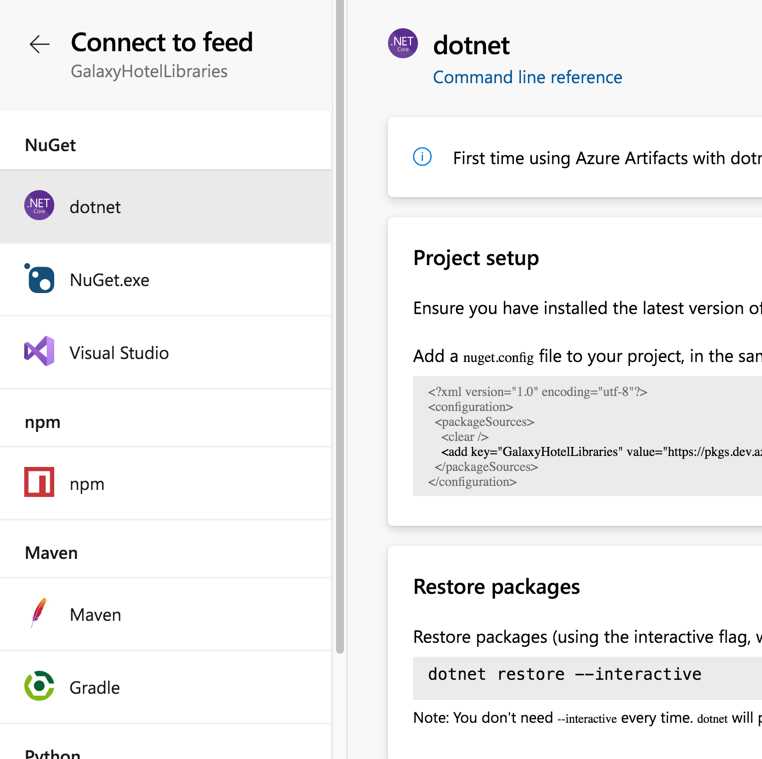
Task: Click the sidebar vertical scrollbar
Action: [340, 327]
